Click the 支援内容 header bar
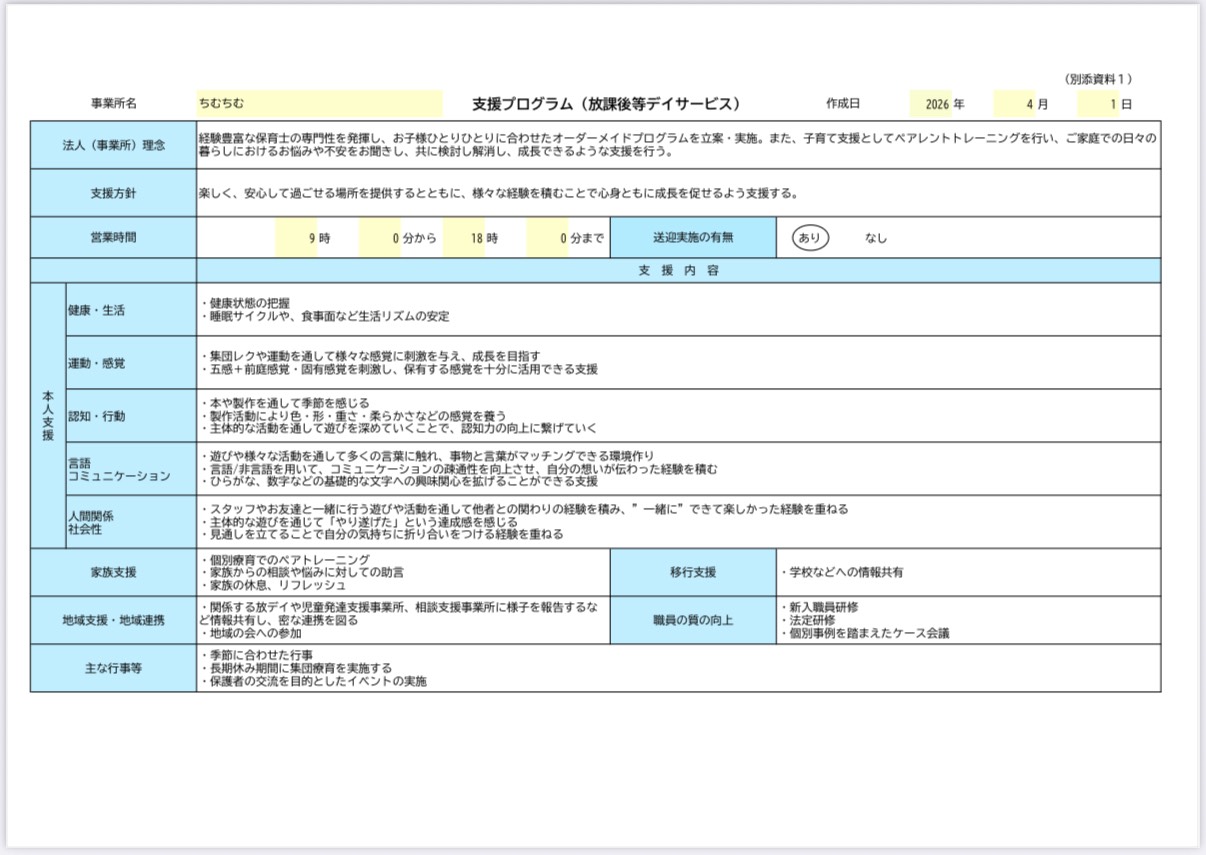 678,271
